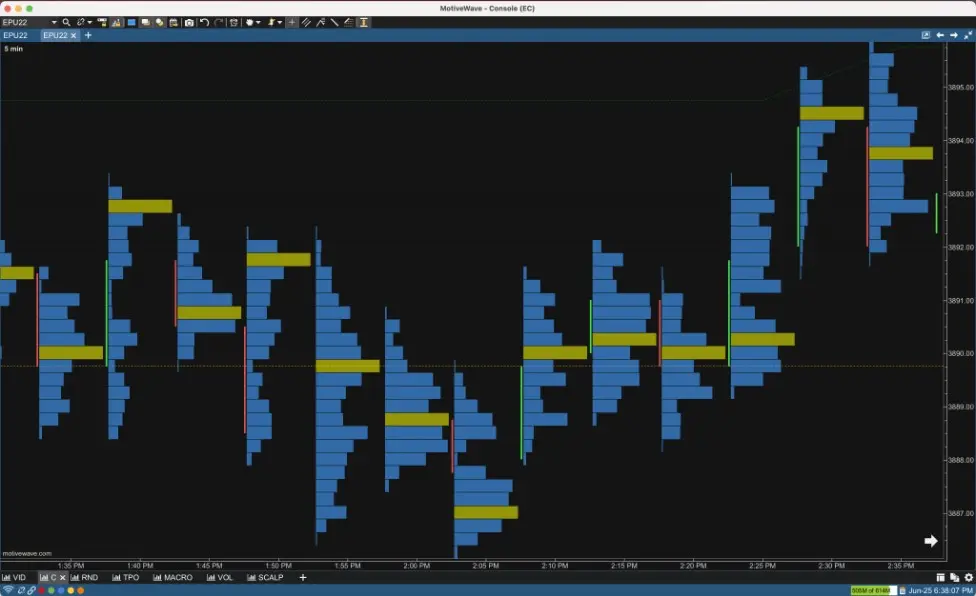Select the parallel channel lines tool

306,22
